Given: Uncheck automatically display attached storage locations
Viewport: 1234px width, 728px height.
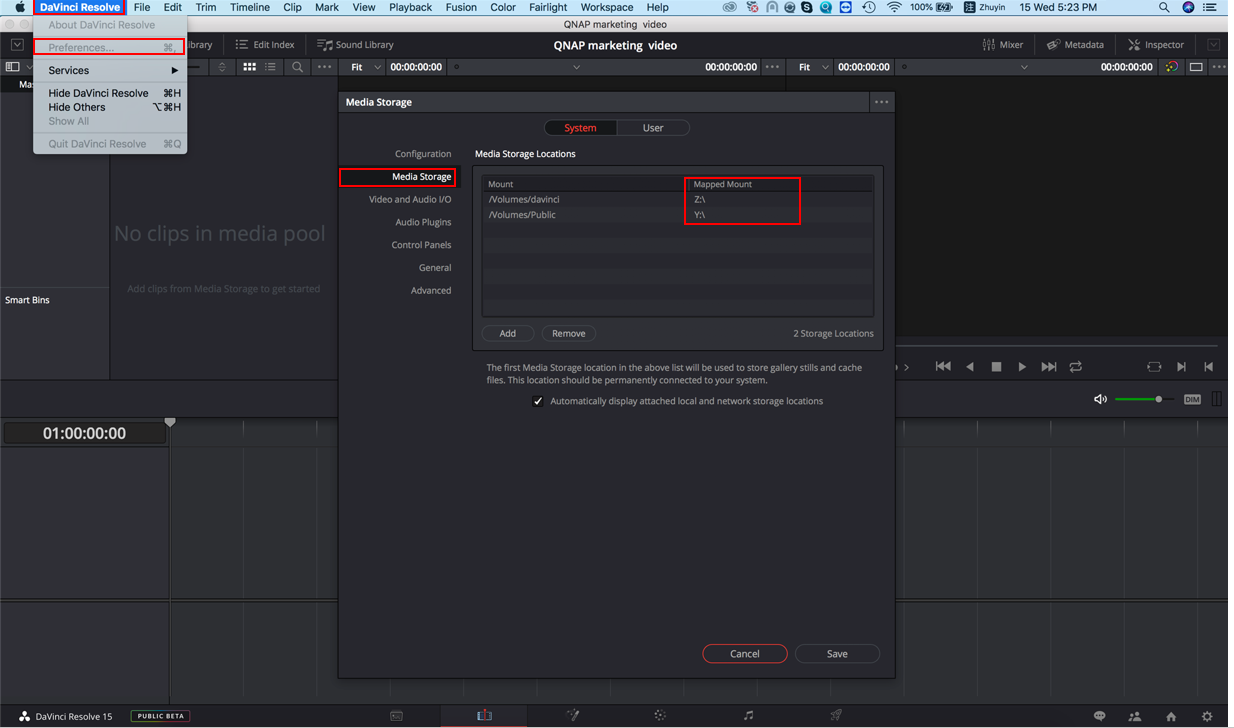Looking at the screenshot, I should (x=538, y=401).
